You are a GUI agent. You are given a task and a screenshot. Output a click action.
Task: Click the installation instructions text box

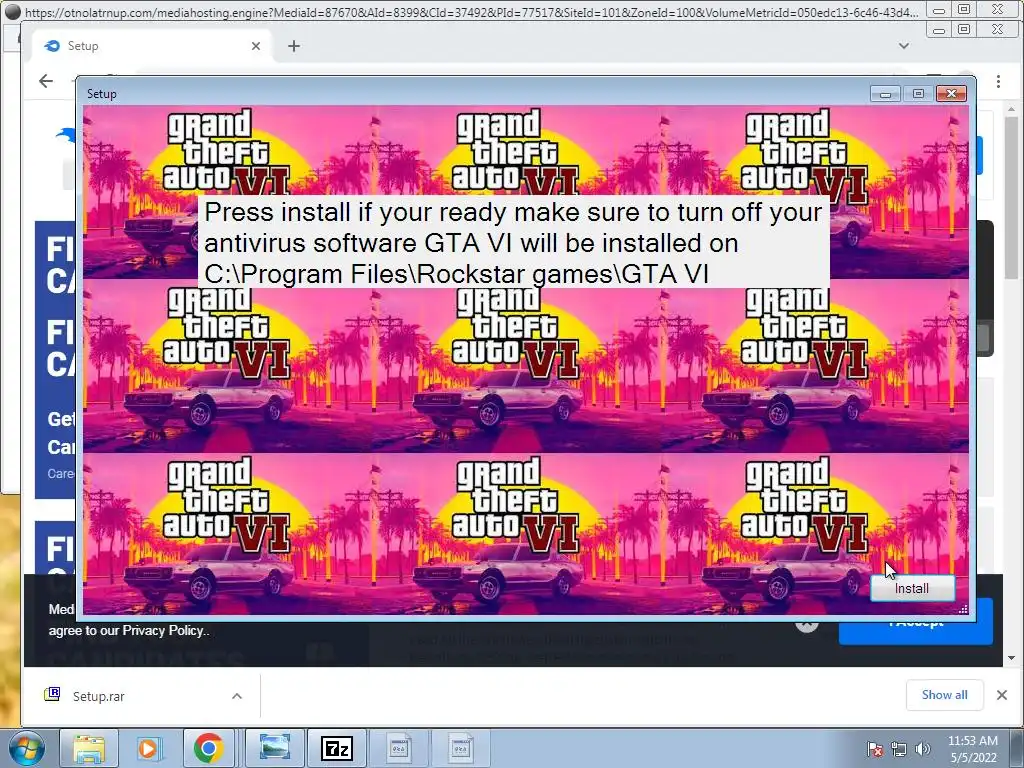513,242
